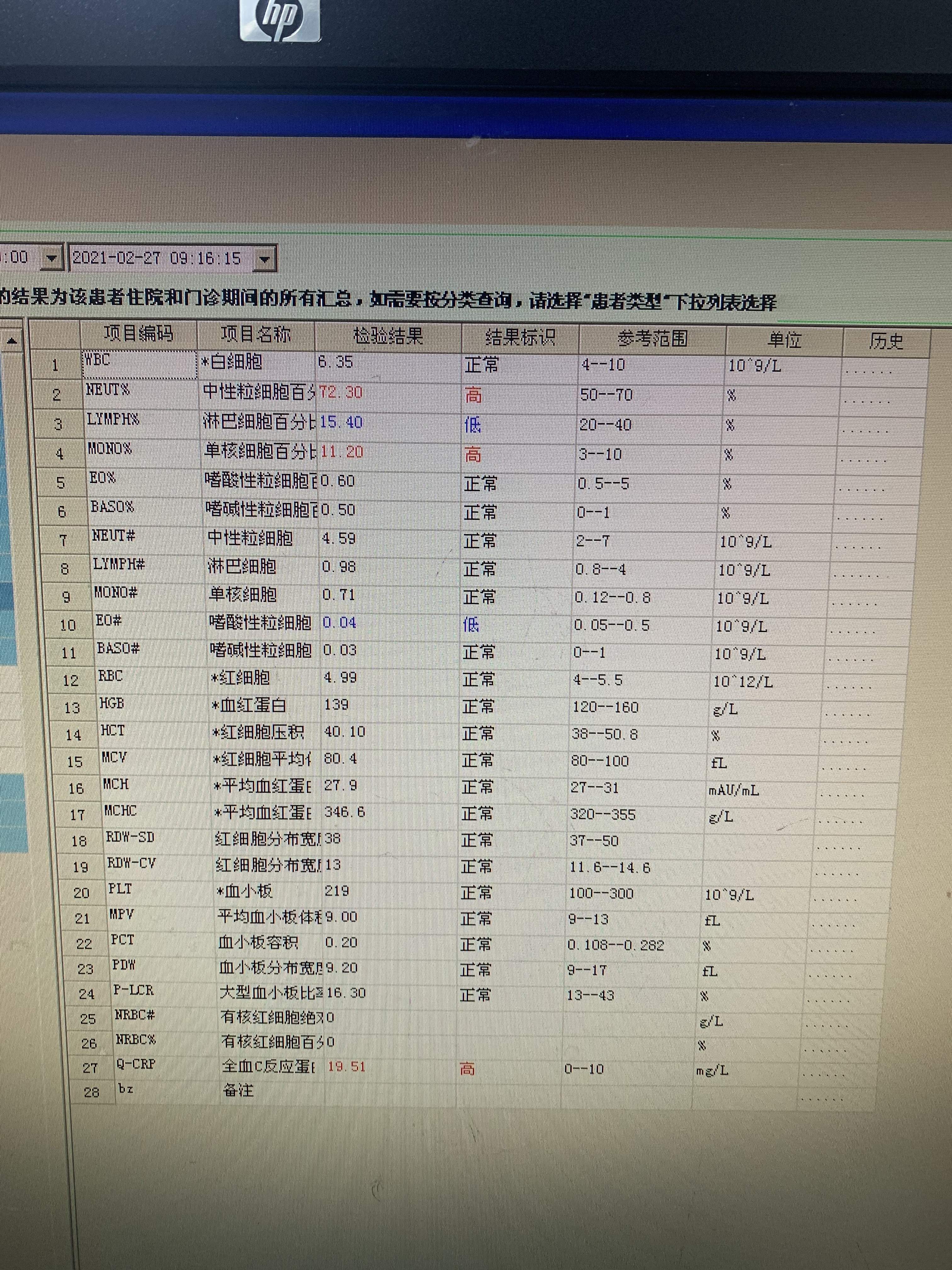
Task: Select the NEUT% result value 72.30
Action: coord(341,393)
